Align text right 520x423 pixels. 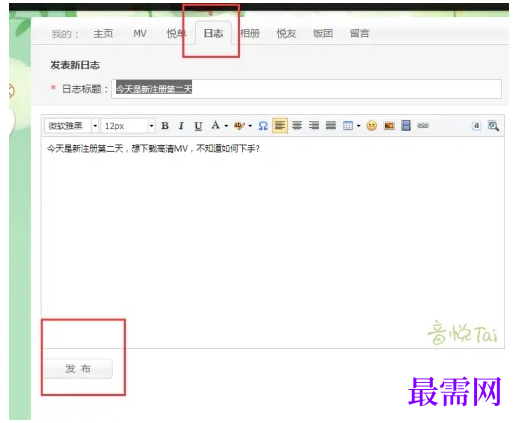tap(314, 126)
